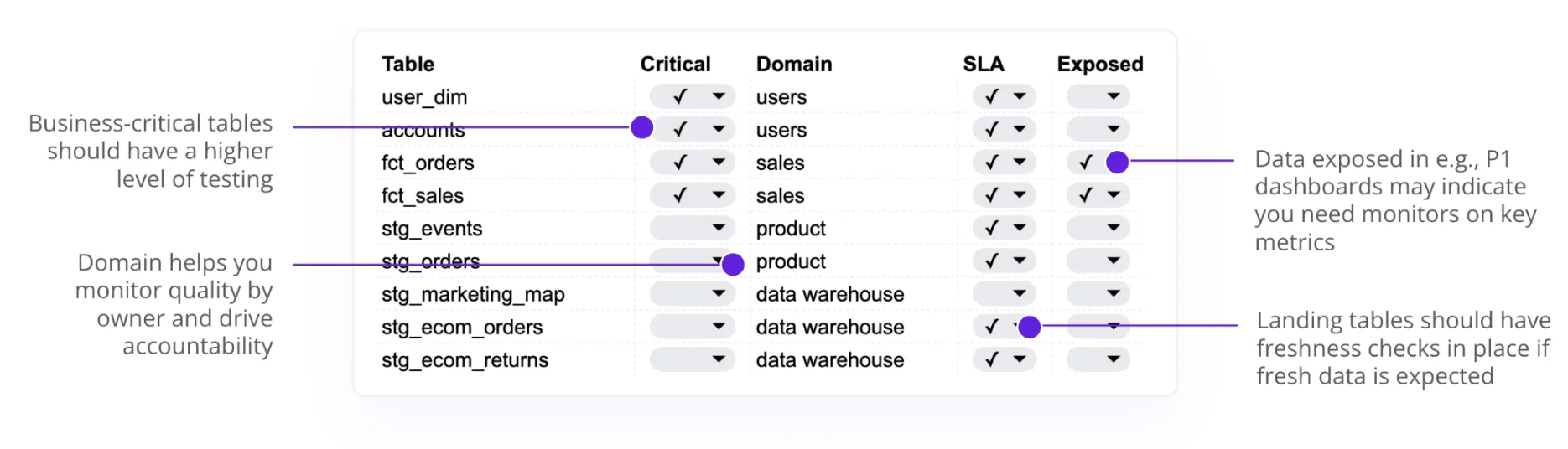Click the purple marker on accounts row
1568x449 pixels.
(x=642, y=127)
